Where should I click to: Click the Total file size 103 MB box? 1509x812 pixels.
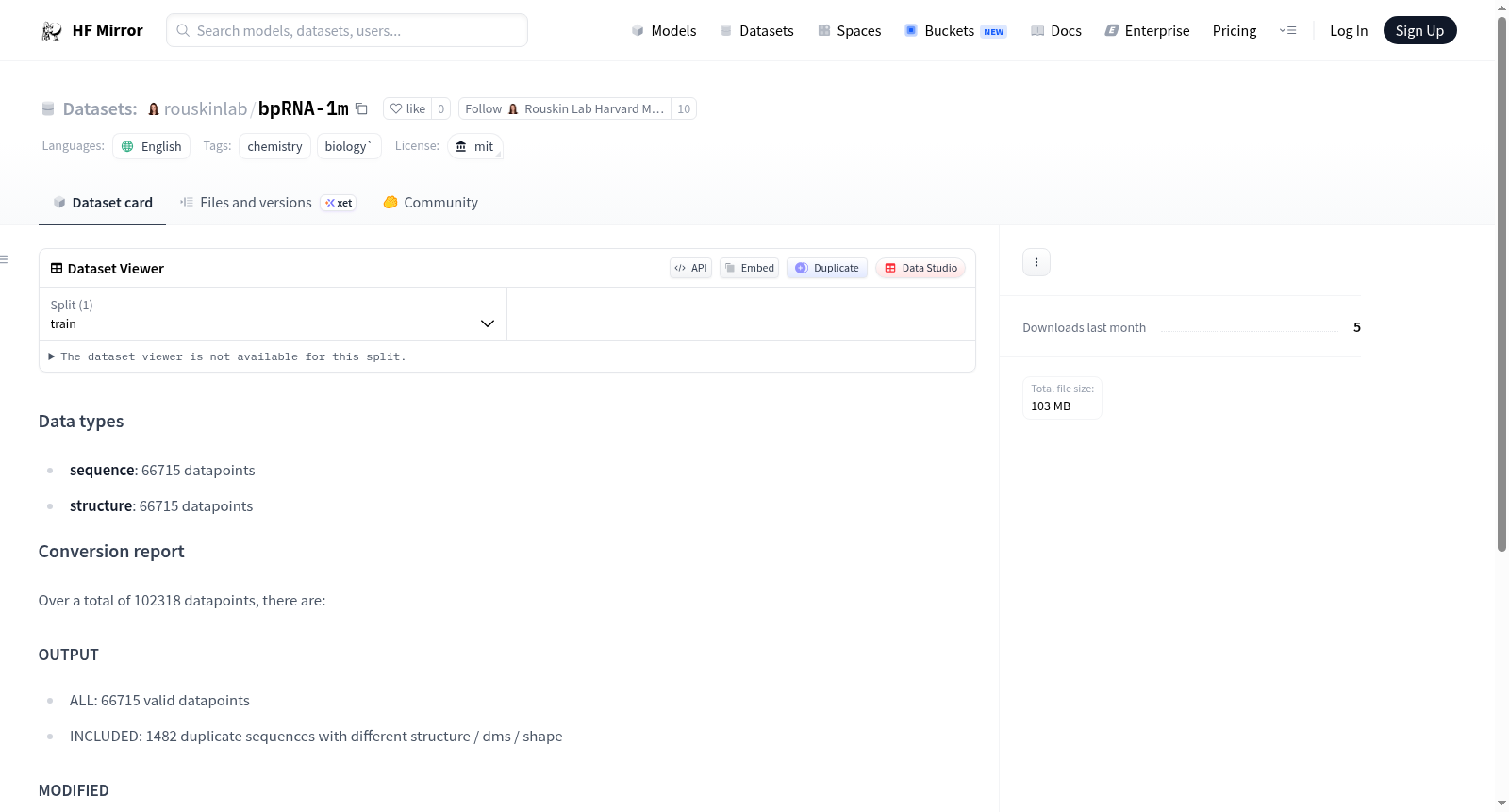click(x=1062, y=398)
